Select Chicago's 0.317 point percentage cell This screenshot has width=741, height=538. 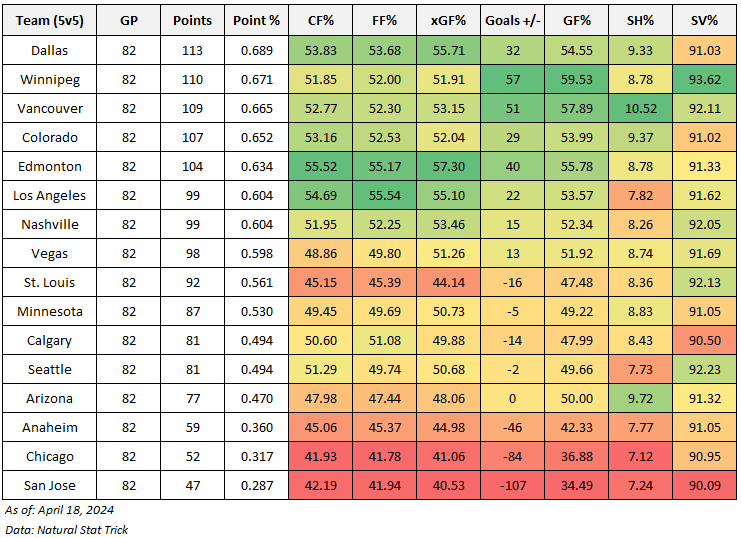[257, 457]
